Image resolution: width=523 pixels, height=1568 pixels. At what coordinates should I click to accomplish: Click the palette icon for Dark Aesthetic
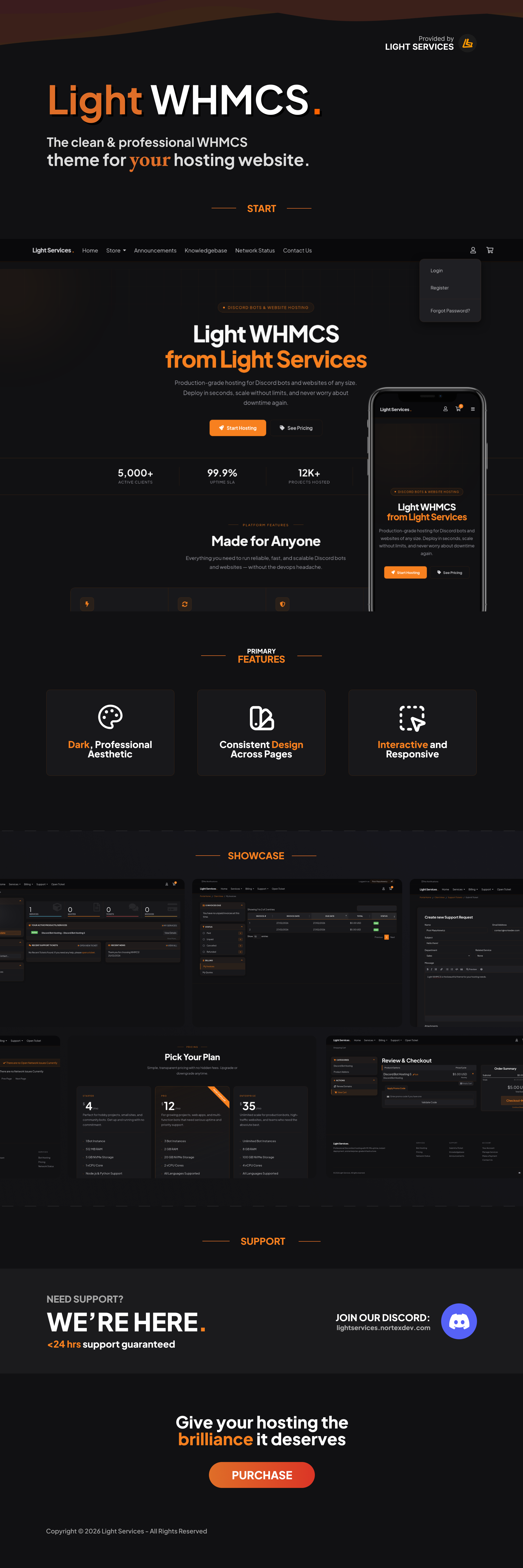110,717
